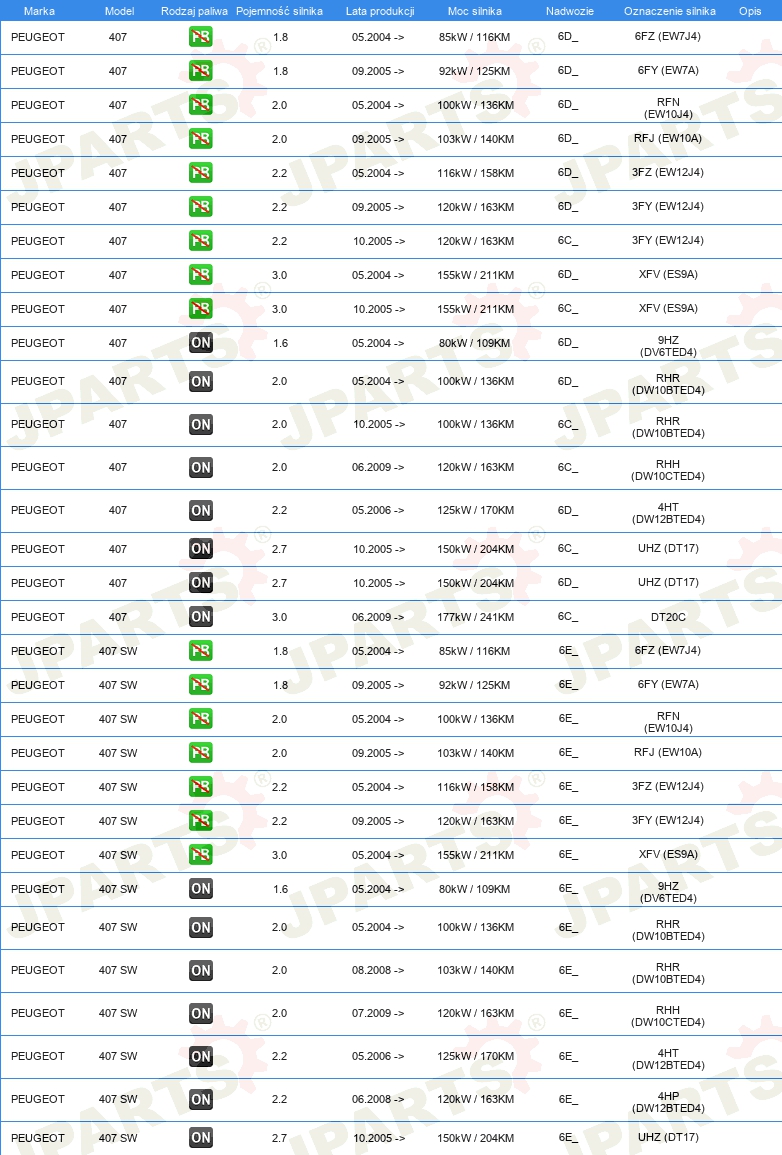This screenshot has width=782, height=1155.
Task: Click the PB petrol icon in 407 6D_ 92kW row
Action: (200, 71)
